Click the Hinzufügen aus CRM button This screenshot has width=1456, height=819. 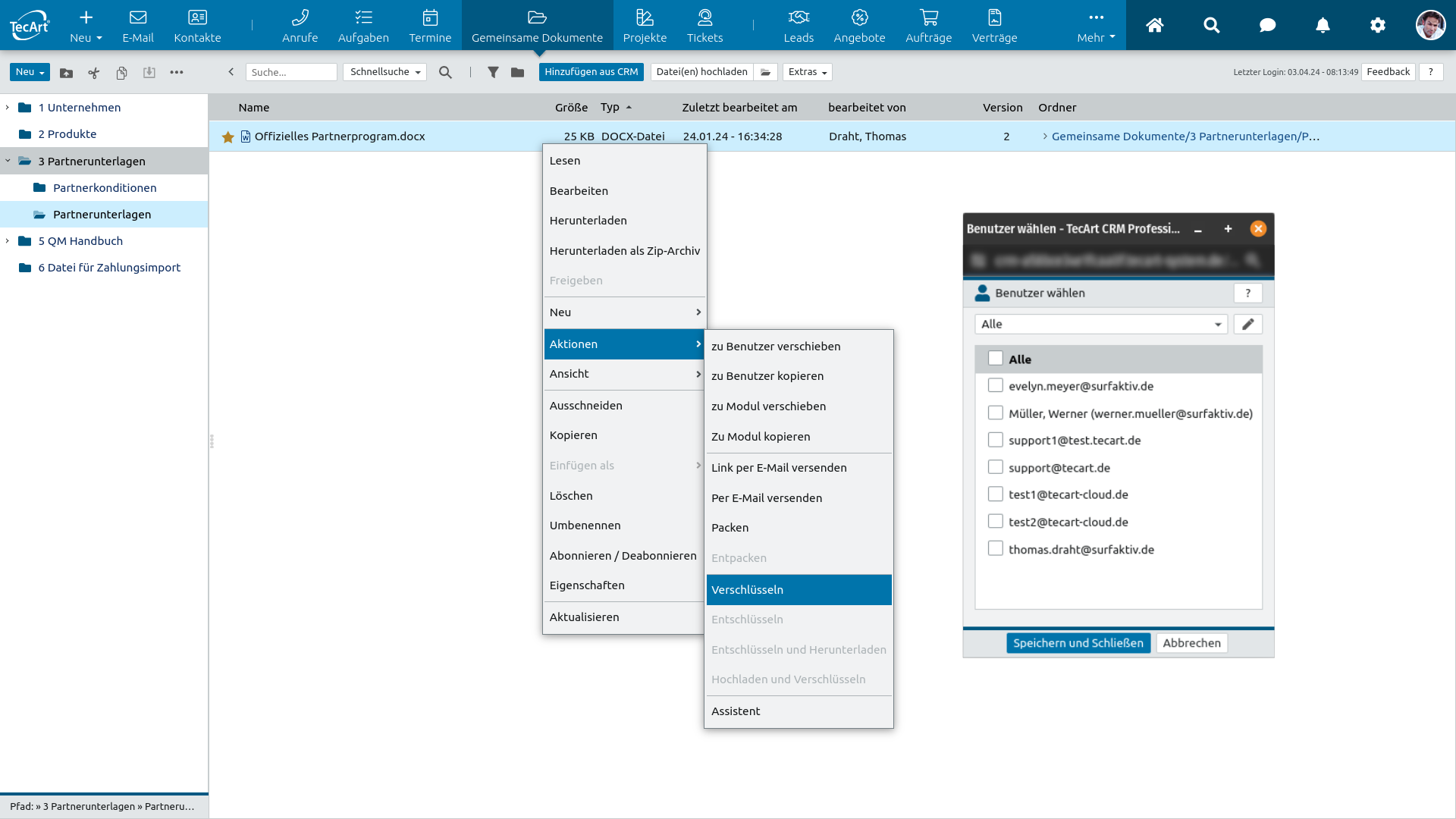[x=591, y=72]
